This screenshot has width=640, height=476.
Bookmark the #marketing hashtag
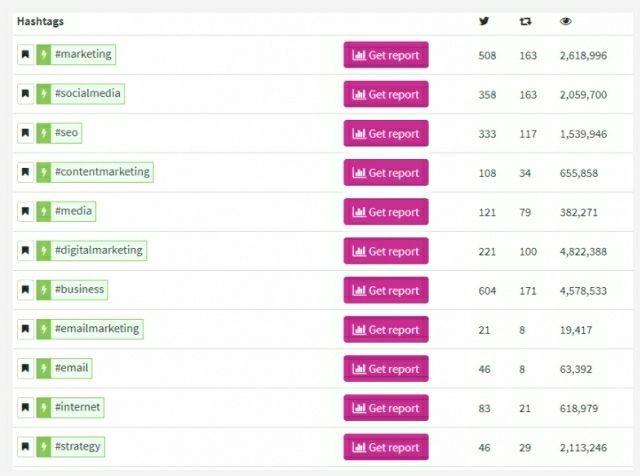click(x=25, y=54)
